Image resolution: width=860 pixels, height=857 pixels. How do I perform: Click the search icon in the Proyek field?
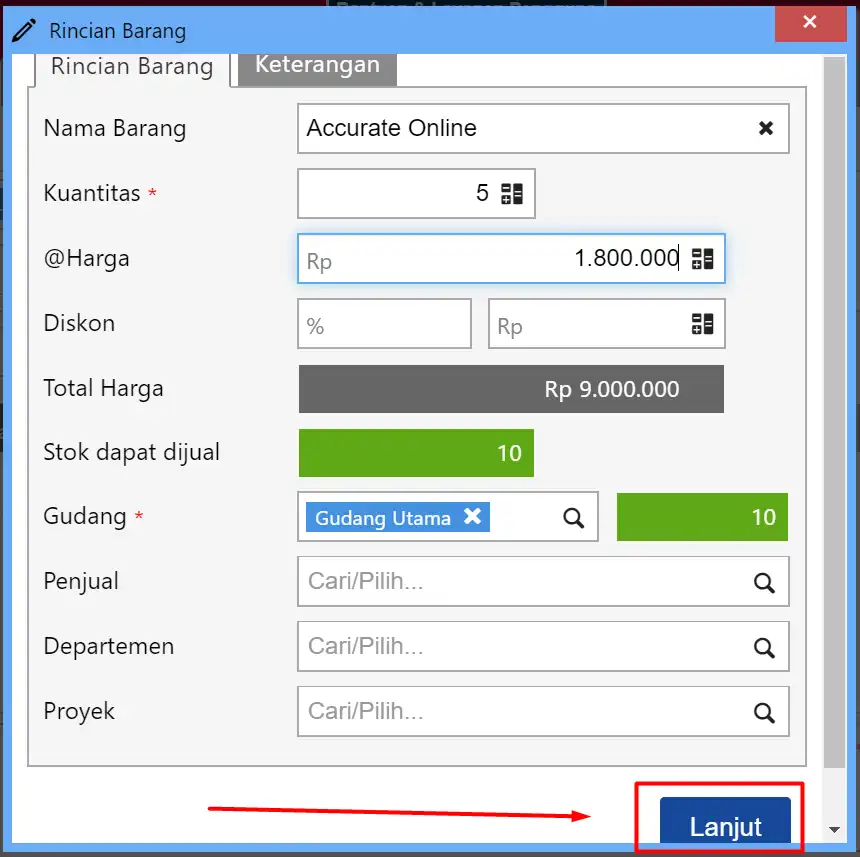(765, 712)
